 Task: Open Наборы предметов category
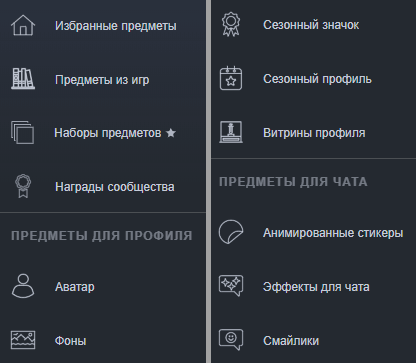[108, 133]
